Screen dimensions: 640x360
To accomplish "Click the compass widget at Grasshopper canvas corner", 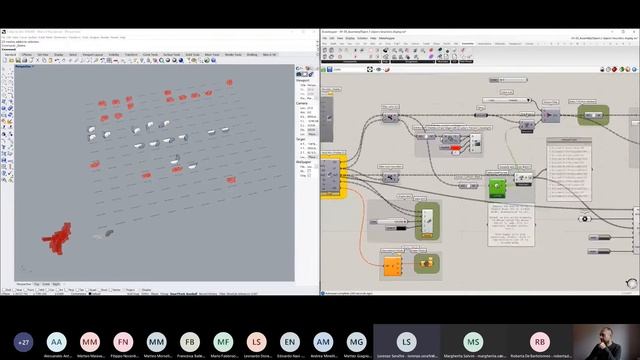I will click(632, 283).
